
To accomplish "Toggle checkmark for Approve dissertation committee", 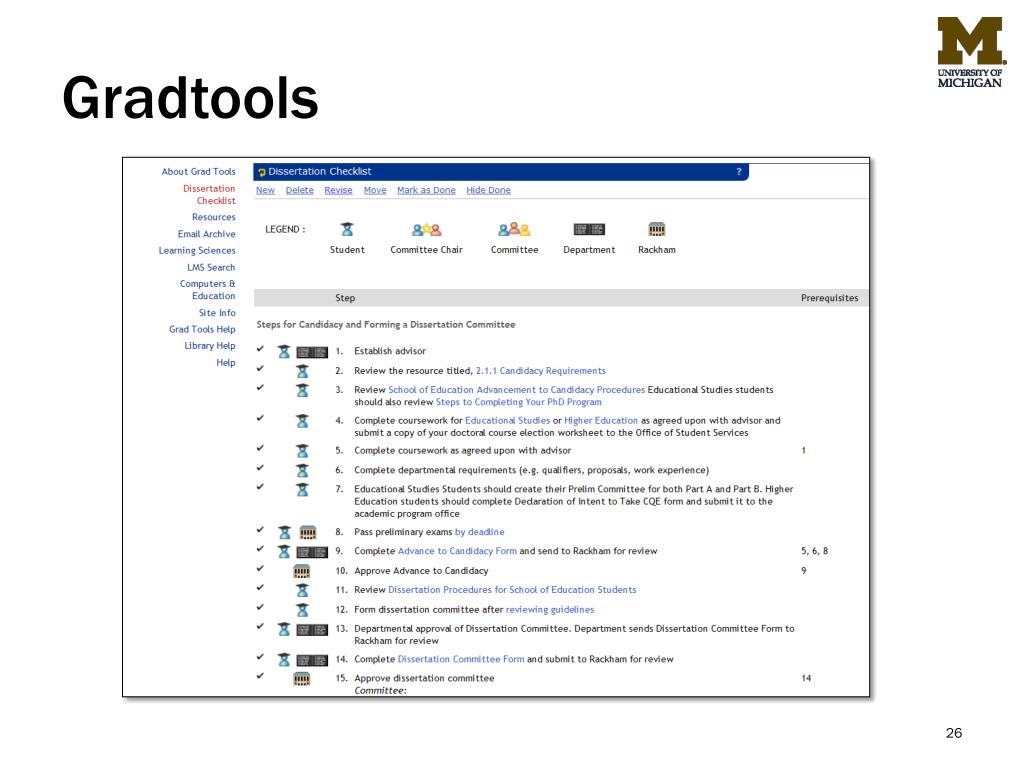I will click(x=261, y=676).
